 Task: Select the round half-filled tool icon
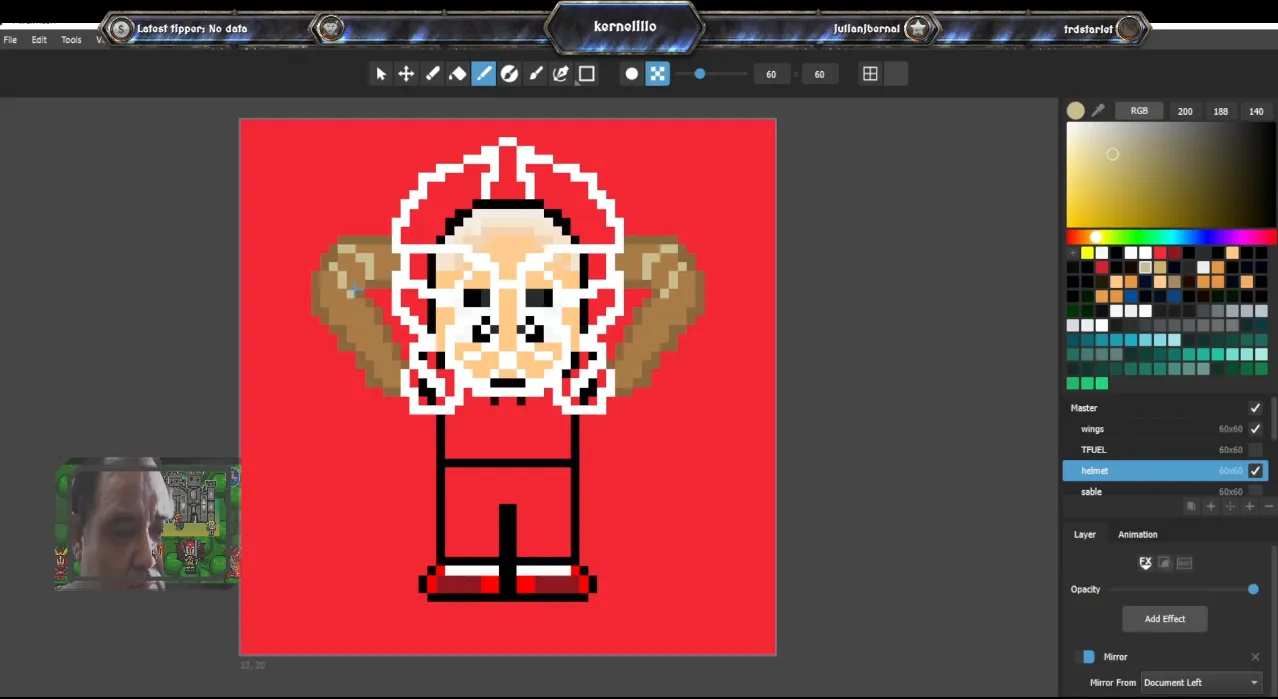tap(509, 74)
